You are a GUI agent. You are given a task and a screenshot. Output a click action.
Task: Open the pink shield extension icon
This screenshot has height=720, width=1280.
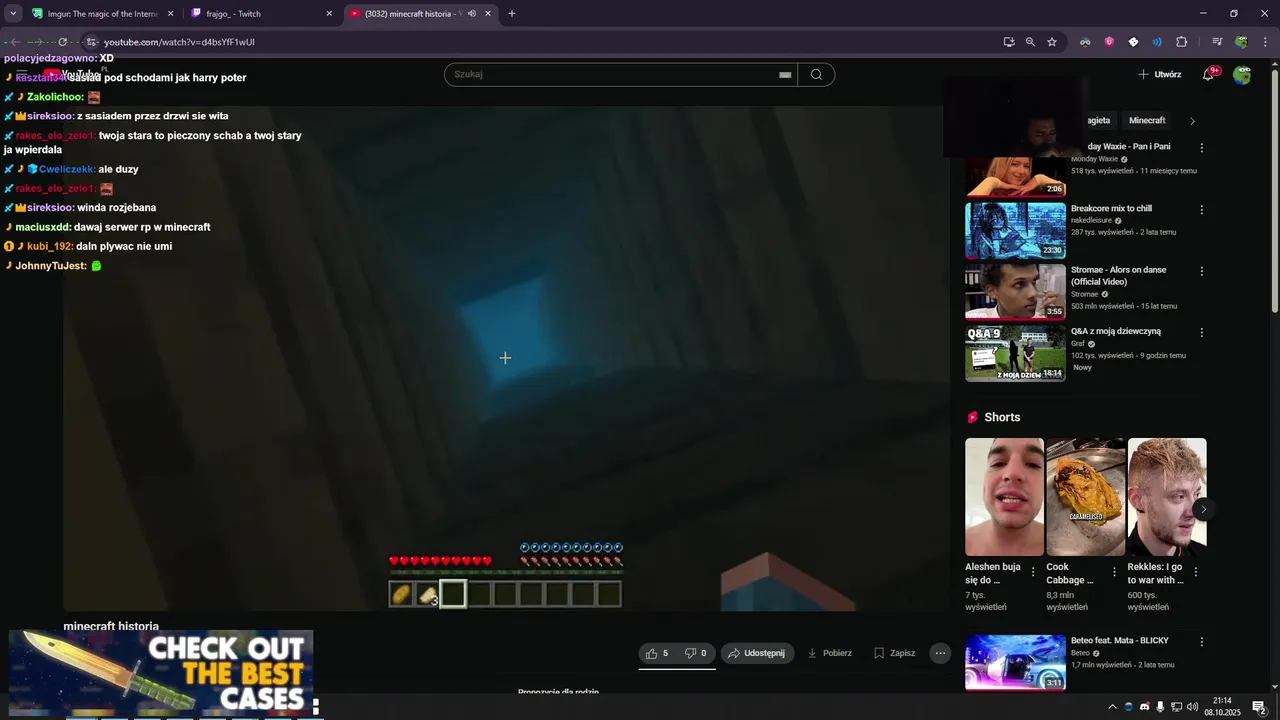(1109, 42)
